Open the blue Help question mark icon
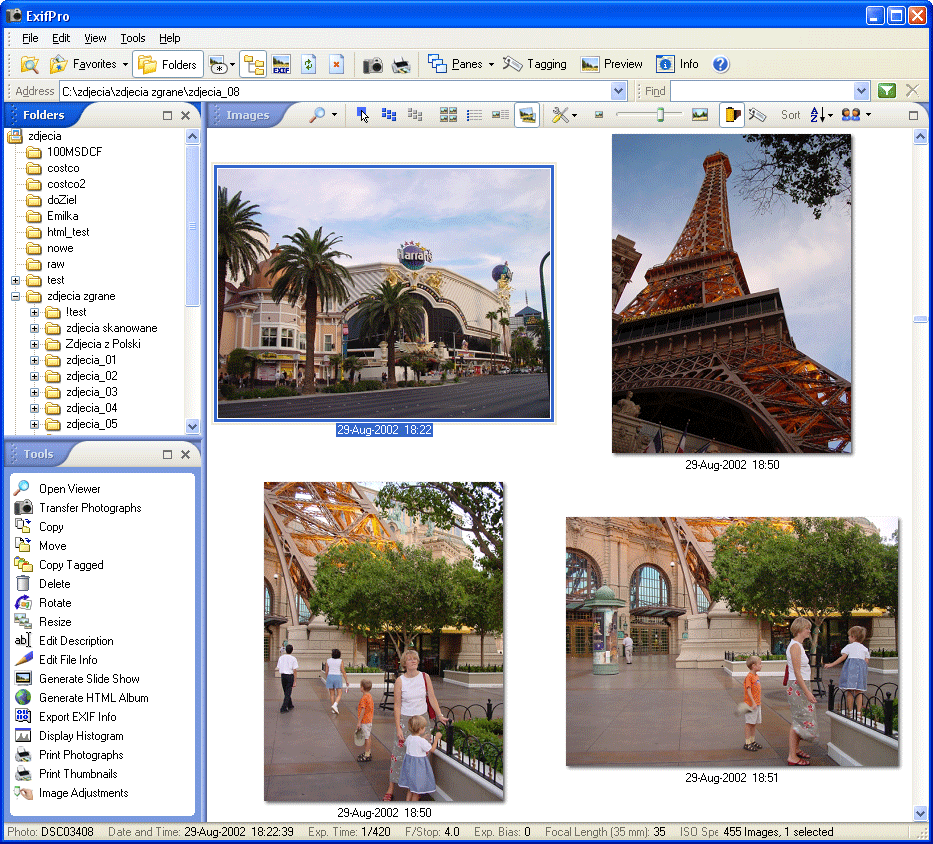 coord(721,64)
